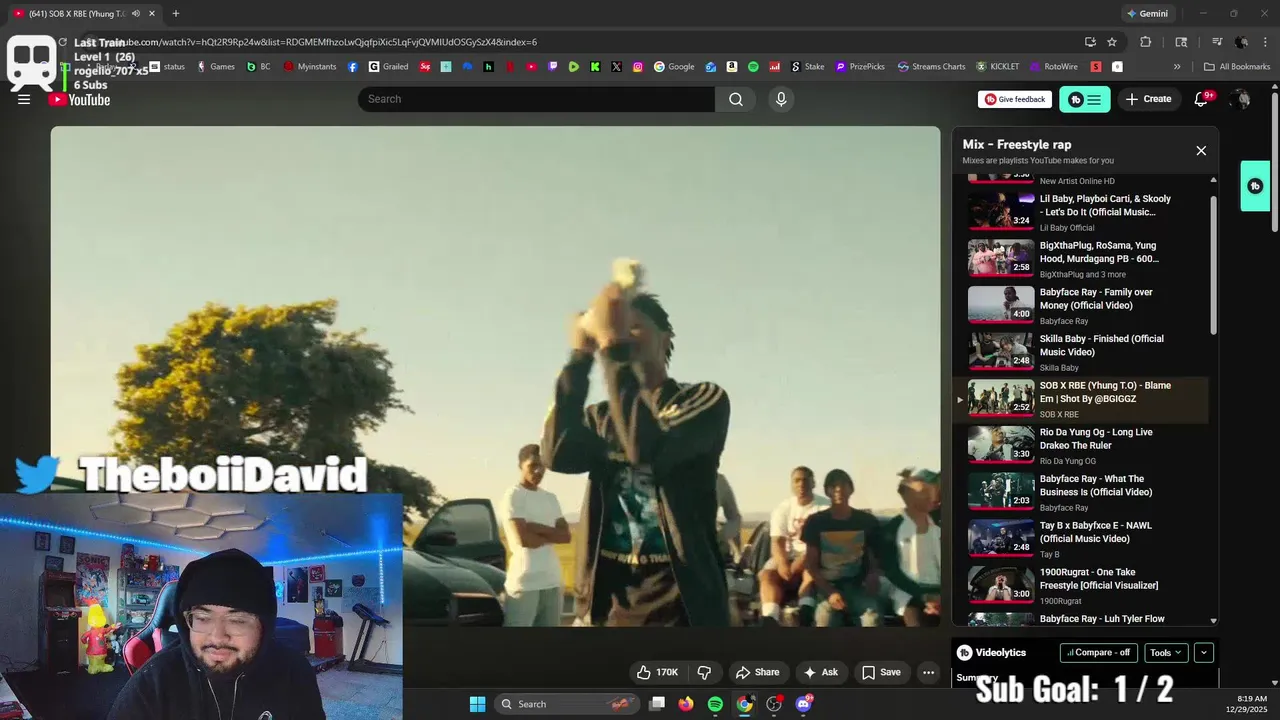Open the Create dropdown button
This screenshot has height=720, width=1280.
point(1148,99)
